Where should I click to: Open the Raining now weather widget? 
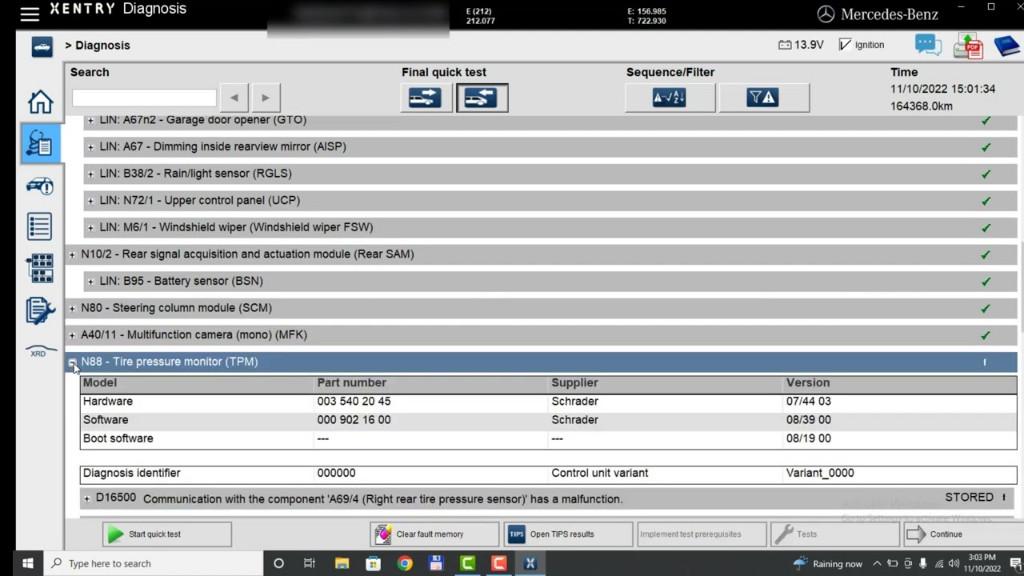coord(827,563)
